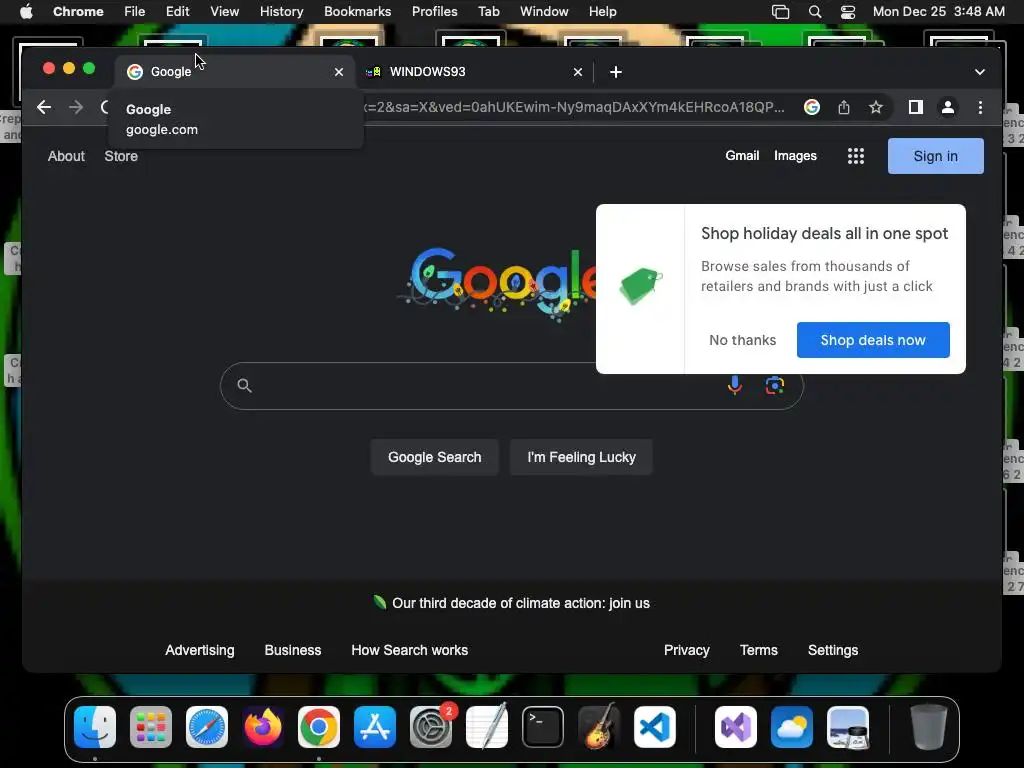Open Chrome three-dot menu
Viewport: 1024px width, 768px height.
click(980, 107)
